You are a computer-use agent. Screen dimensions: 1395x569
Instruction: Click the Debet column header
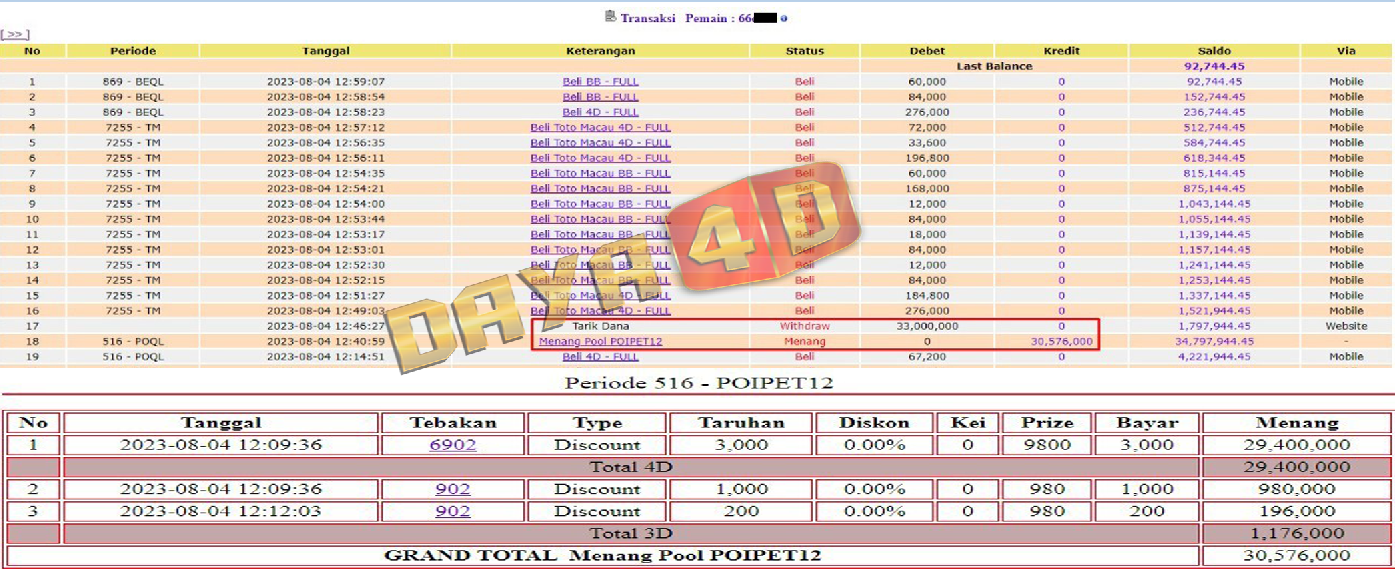click(926, 51)
